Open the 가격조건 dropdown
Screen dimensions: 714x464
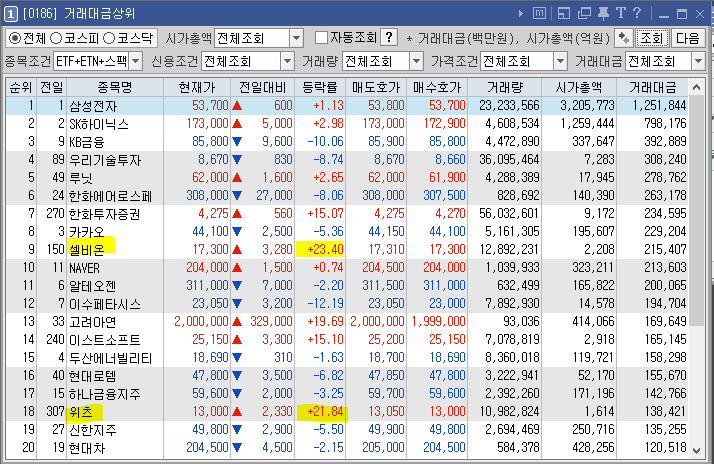click(561, 61)
